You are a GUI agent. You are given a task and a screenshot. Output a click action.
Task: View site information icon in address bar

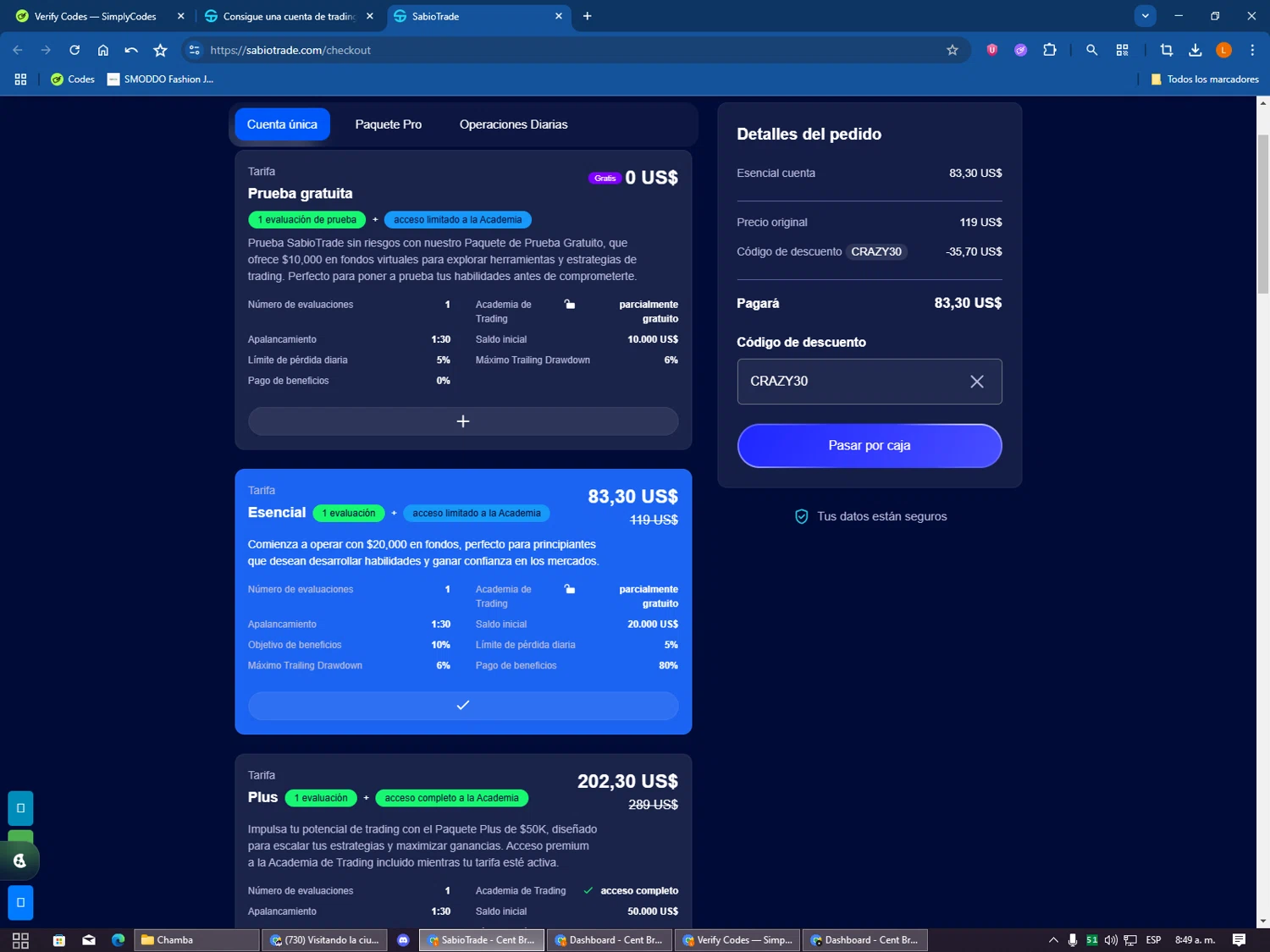click(x=195, y=50)
